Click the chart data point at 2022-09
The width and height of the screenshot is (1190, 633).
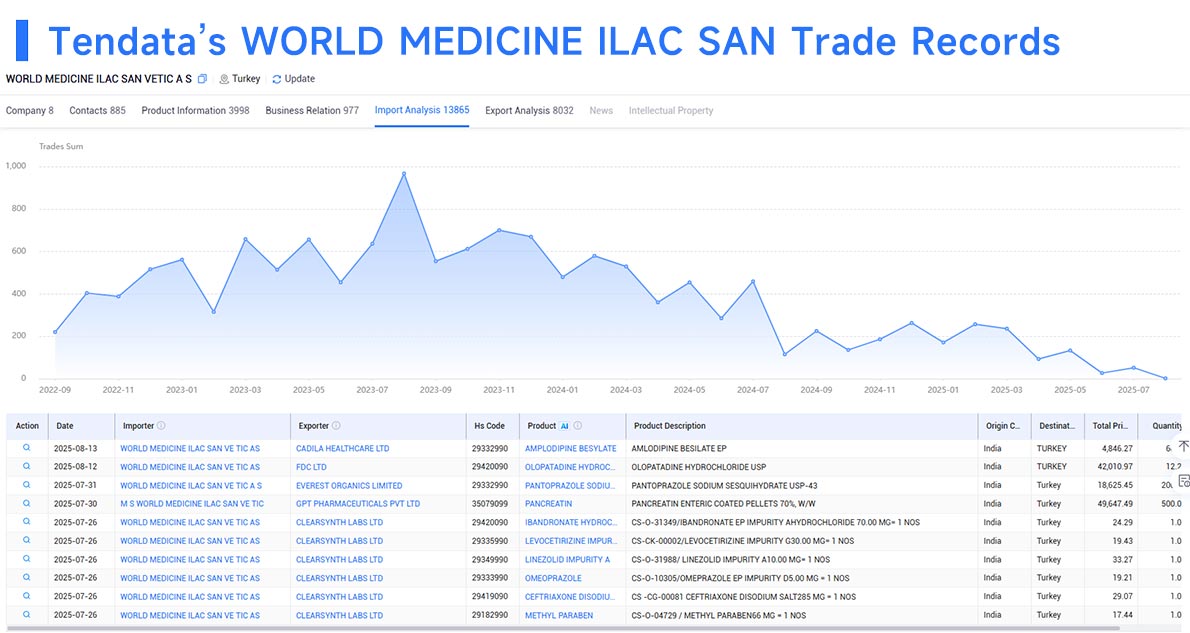pos(55,332)
